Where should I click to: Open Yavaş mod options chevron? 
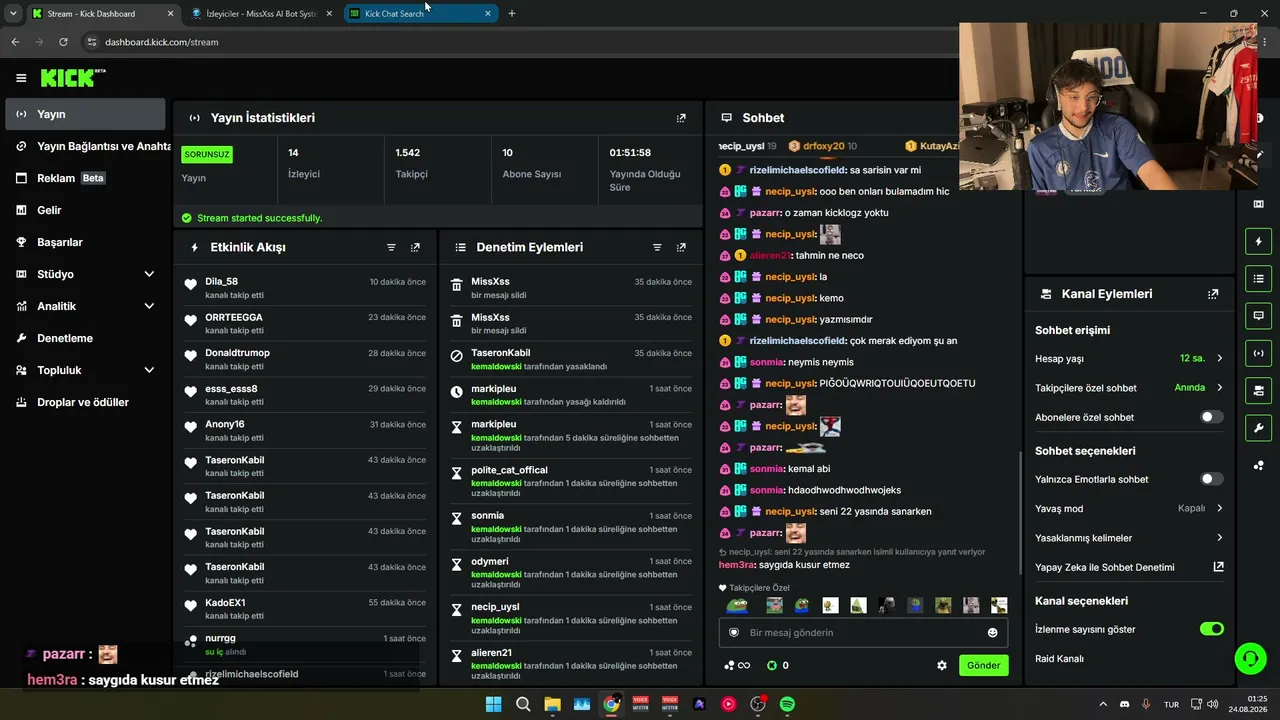point(1219,508)
